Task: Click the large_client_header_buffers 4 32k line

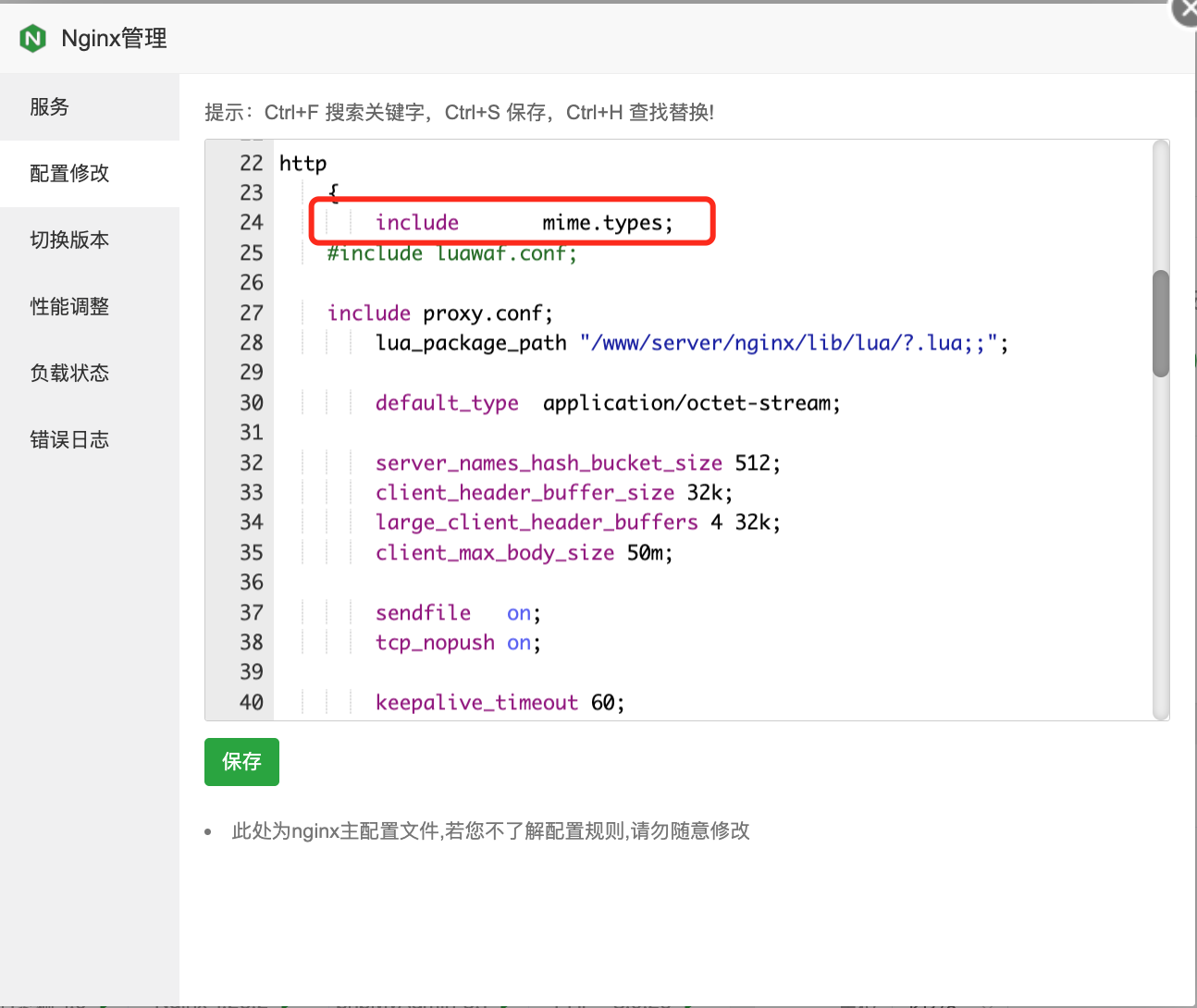Action: (x=578, y=522)
